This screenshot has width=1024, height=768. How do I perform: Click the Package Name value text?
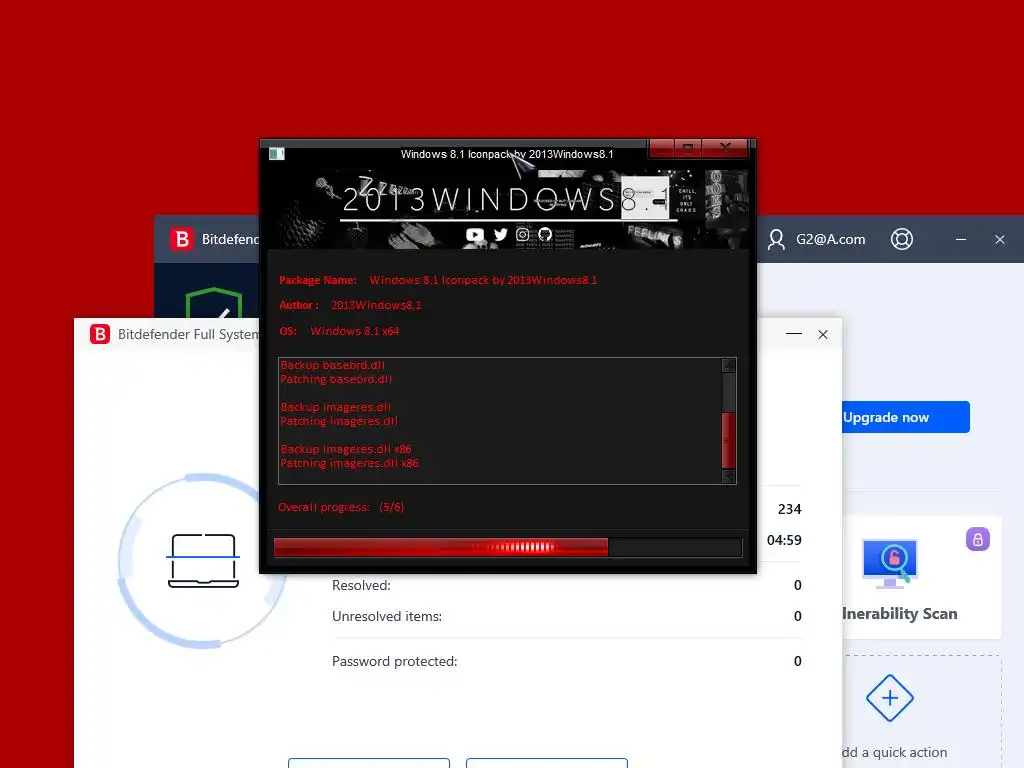point(483,280)
